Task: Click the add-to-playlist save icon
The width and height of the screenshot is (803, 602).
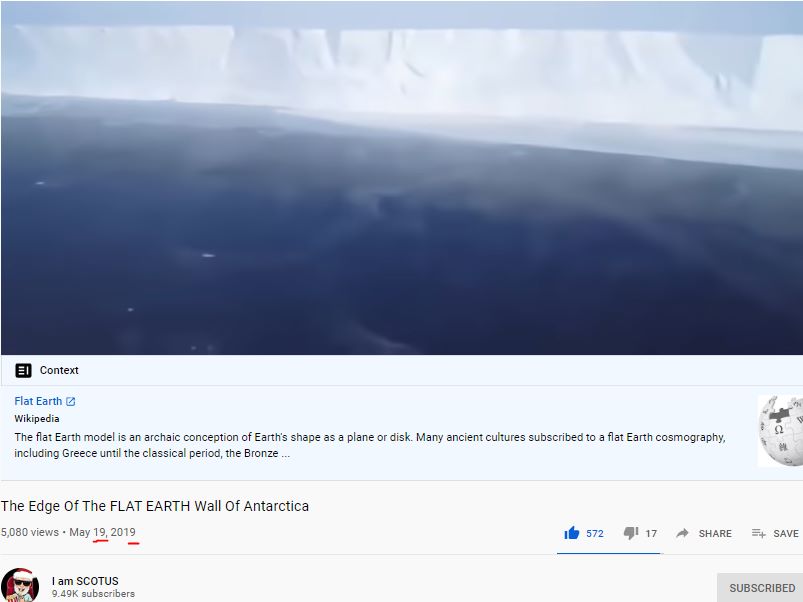Action: pyautogui.click(x=758, y=533)
